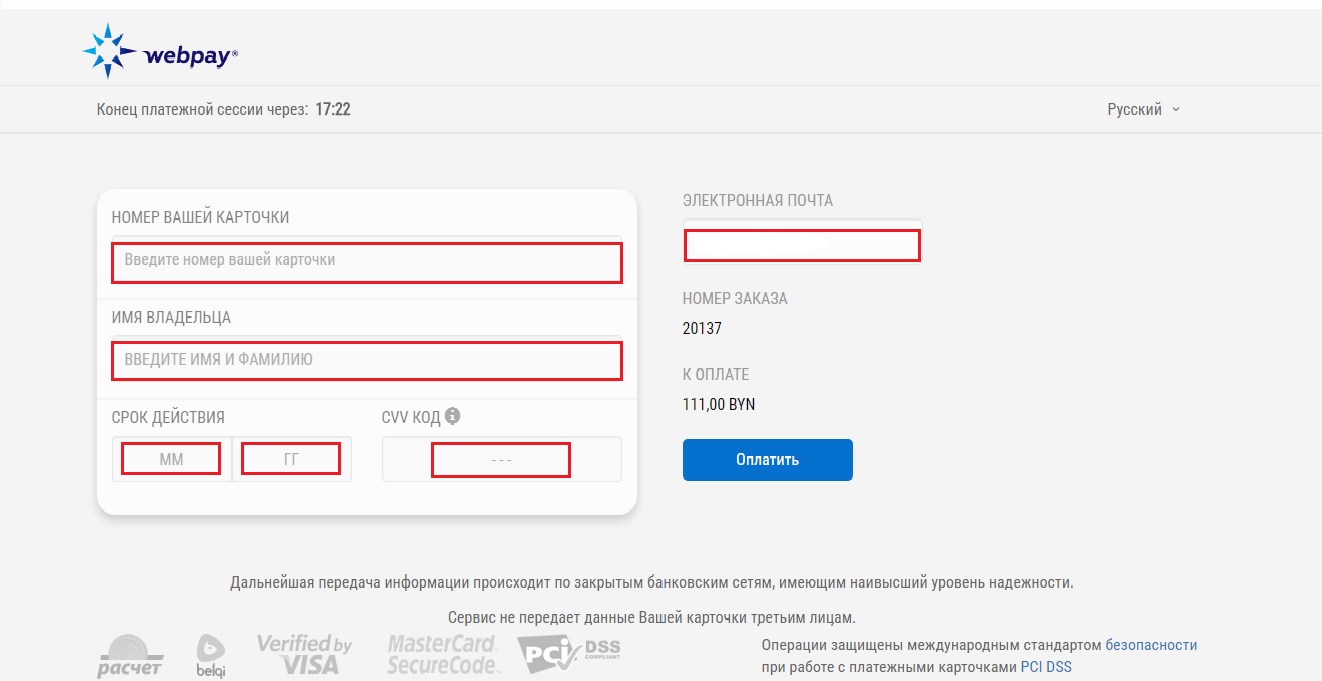Click the PCI DSS Compliant badge
This screenshot has width=1322, height=681.
coord(570,653)
